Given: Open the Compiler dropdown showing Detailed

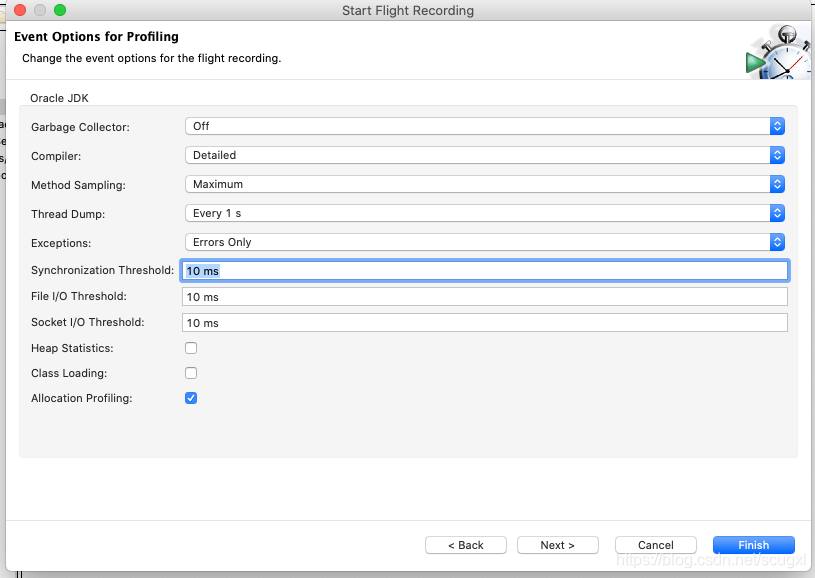Looking at the screenshot, I should coord(484,155).
